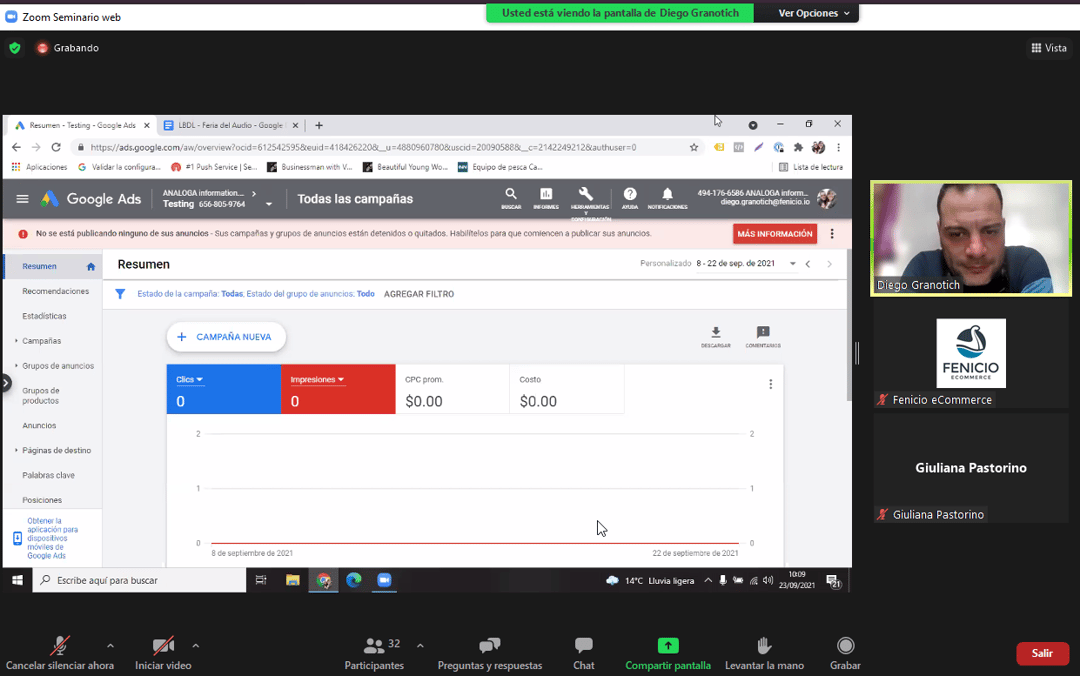This screenshot has width=1080, height=676.
Task: Expand the date range dropdown arrow
Action: [x=792, y=264]
